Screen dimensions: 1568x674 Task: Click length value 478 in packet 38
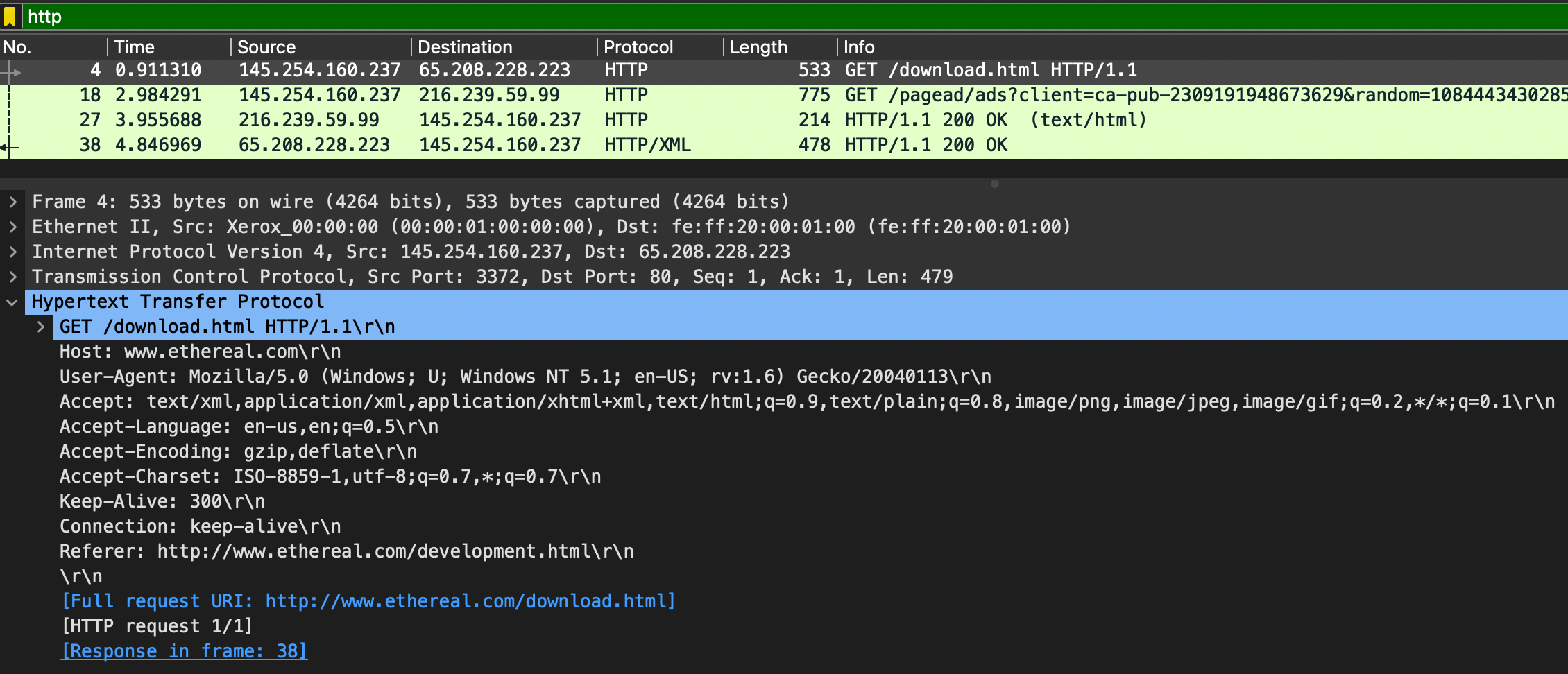pyautogui.click(x=814, y=145)
